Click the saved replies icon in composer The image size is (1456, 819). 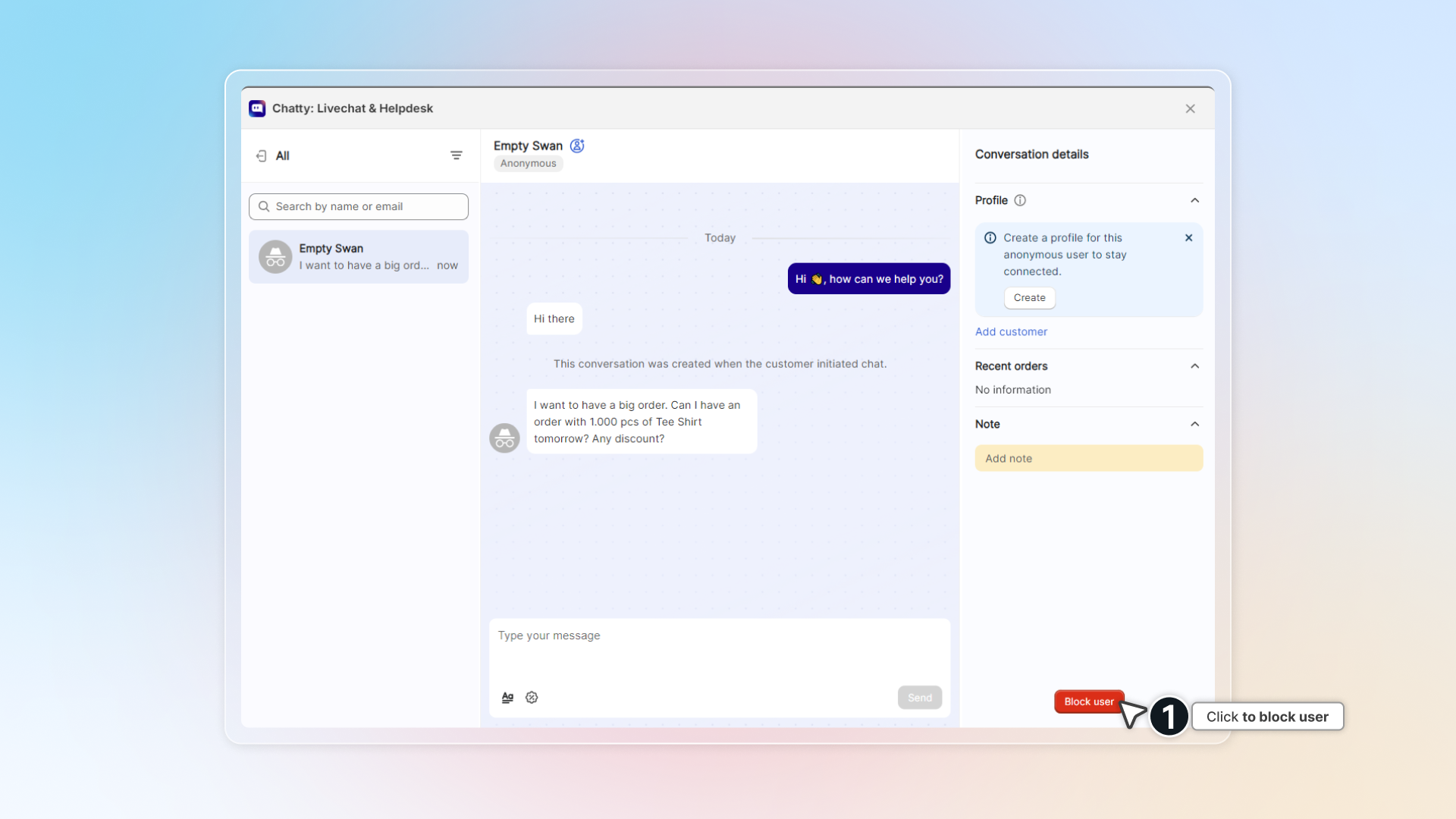(532, 698)
